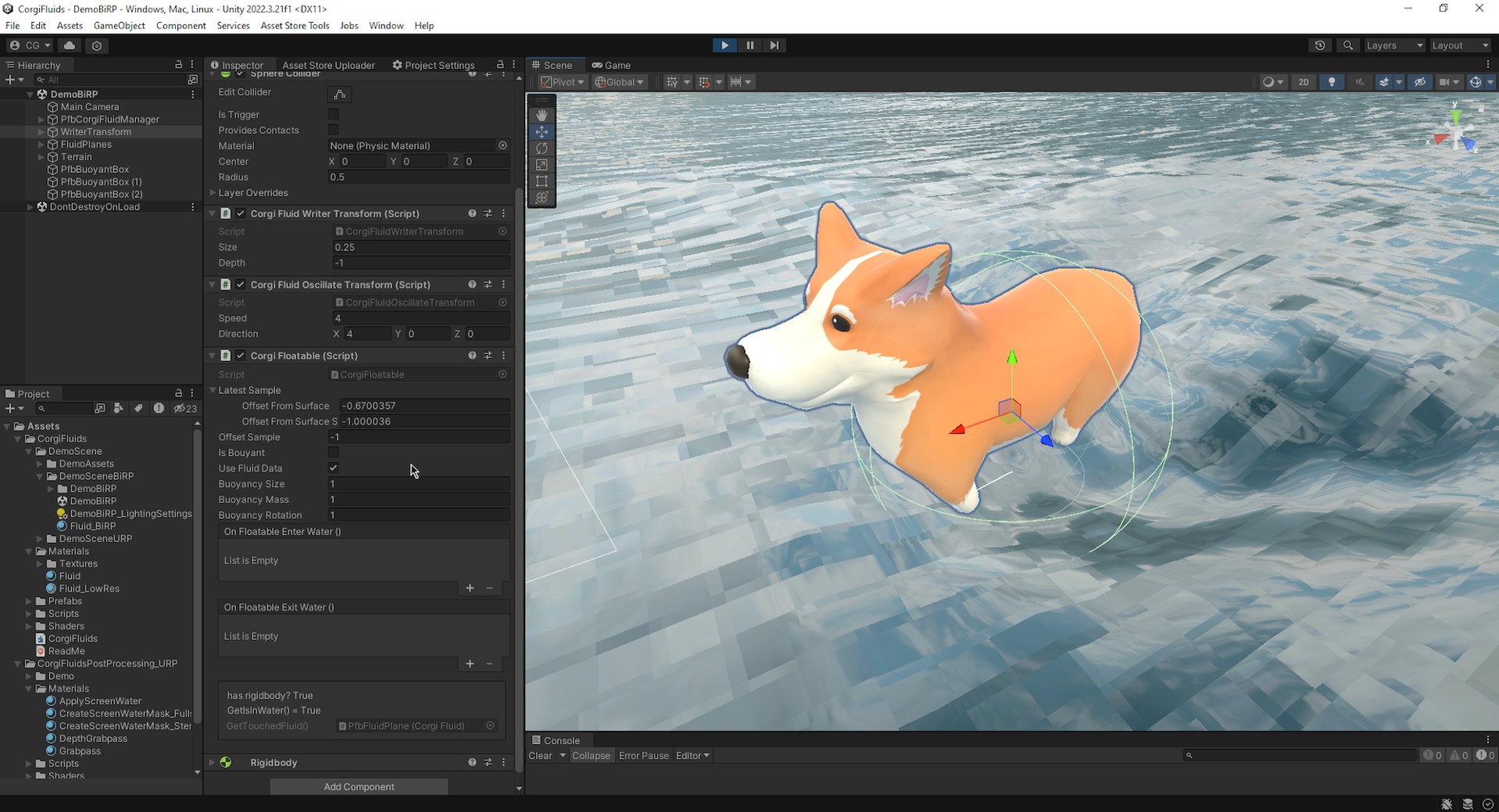The height and width of the screenshot is (812, 1499).
Task: Open the Asset Store Tools menu
Action: coord(295,26)
